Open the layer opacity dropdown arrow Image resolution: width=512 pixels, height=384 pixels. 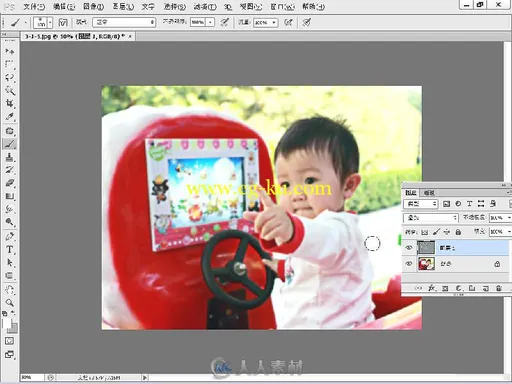pyautogui.click(x=509, y=218)
